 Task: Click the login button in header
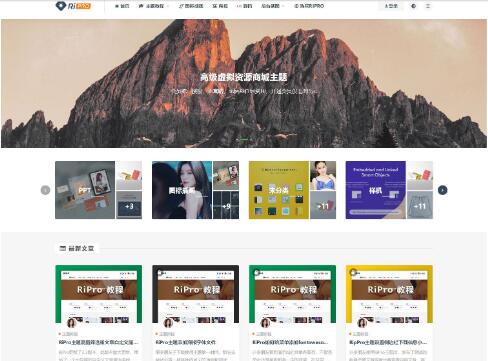391,6
